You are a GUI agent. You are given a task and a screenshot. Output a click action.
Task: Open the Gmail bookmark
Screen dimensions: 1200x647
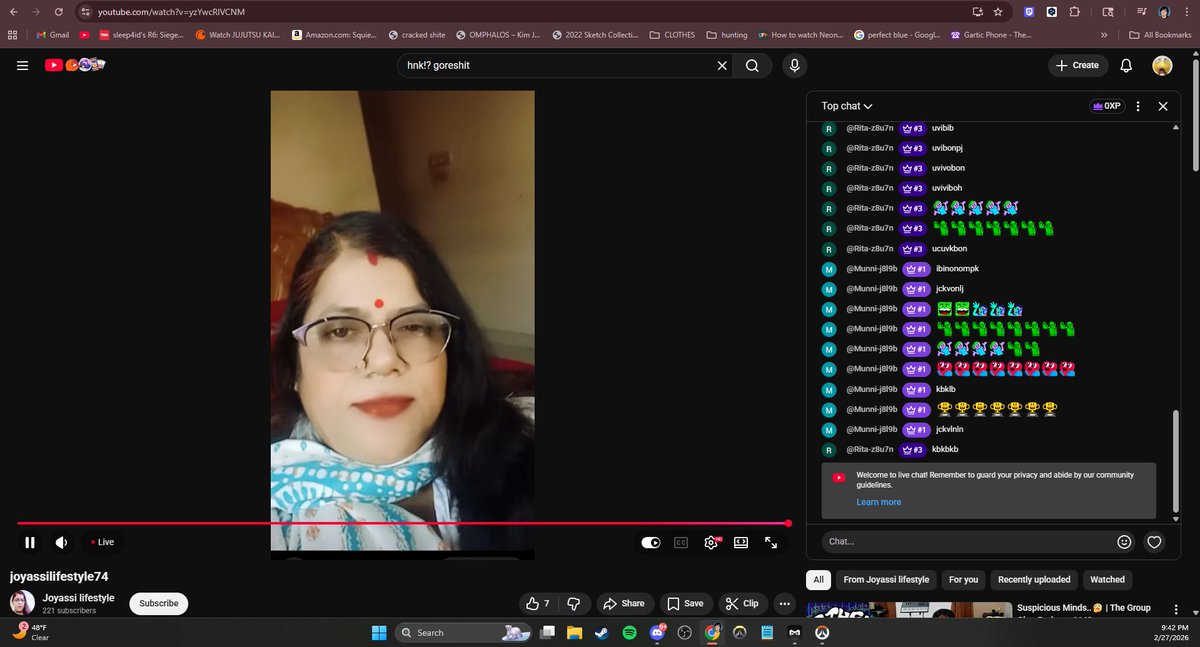point(52,34)
